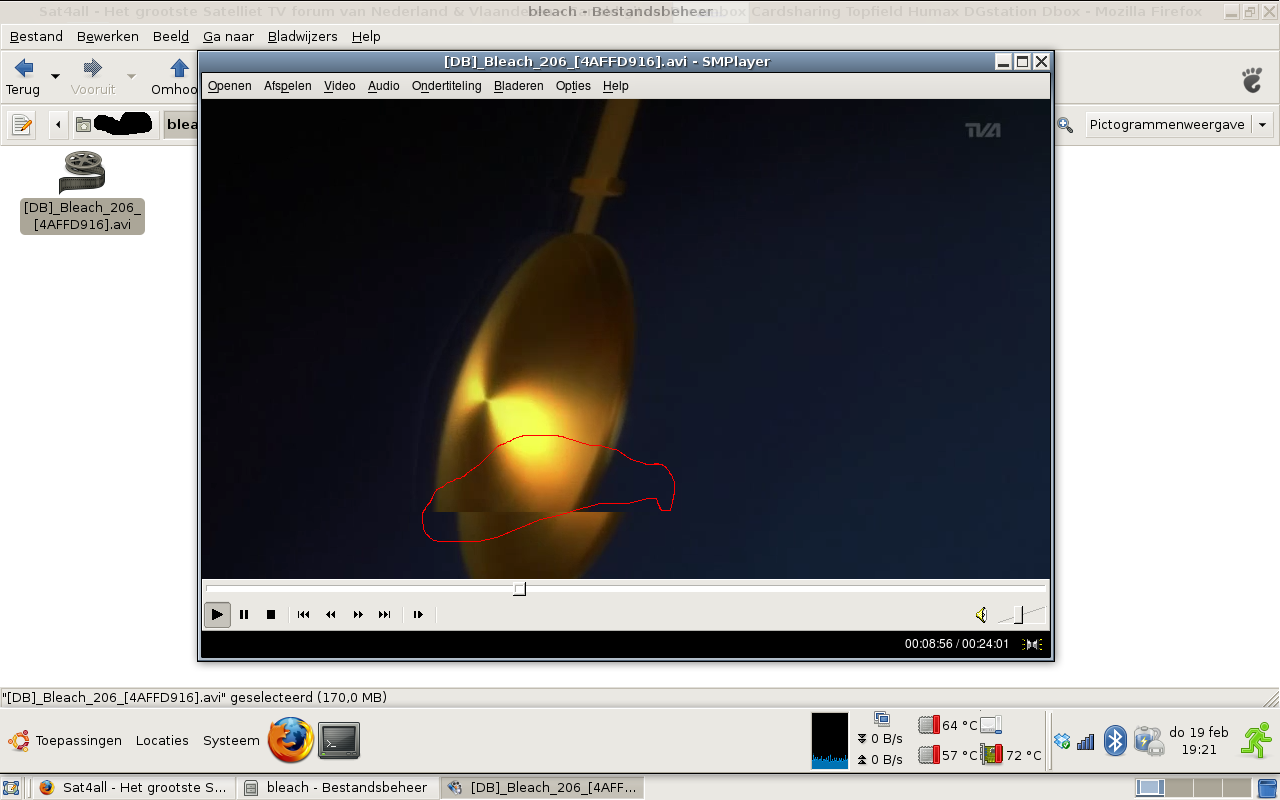Click the Bleach_206 avi file name label
This screenshot has height=800, width=1280.
pyautogui.click(x=83, y=216)
